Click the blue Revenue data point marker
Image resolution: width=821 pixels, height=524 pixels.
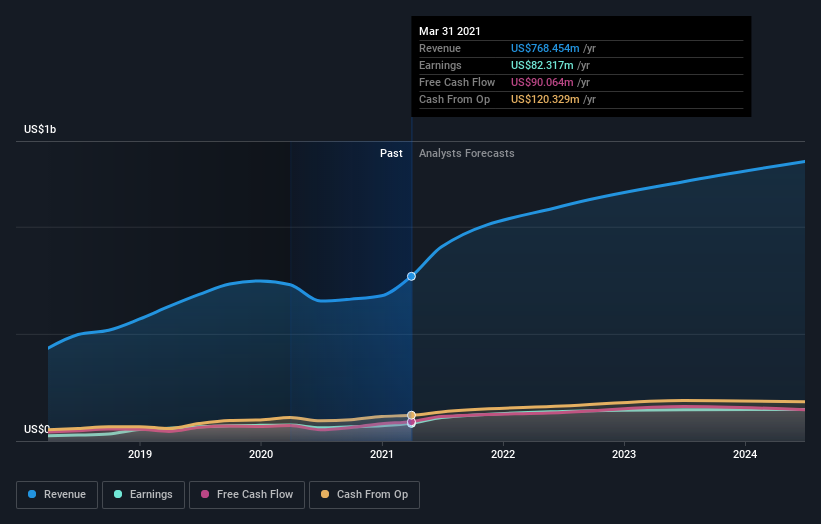tap(412, 276)
